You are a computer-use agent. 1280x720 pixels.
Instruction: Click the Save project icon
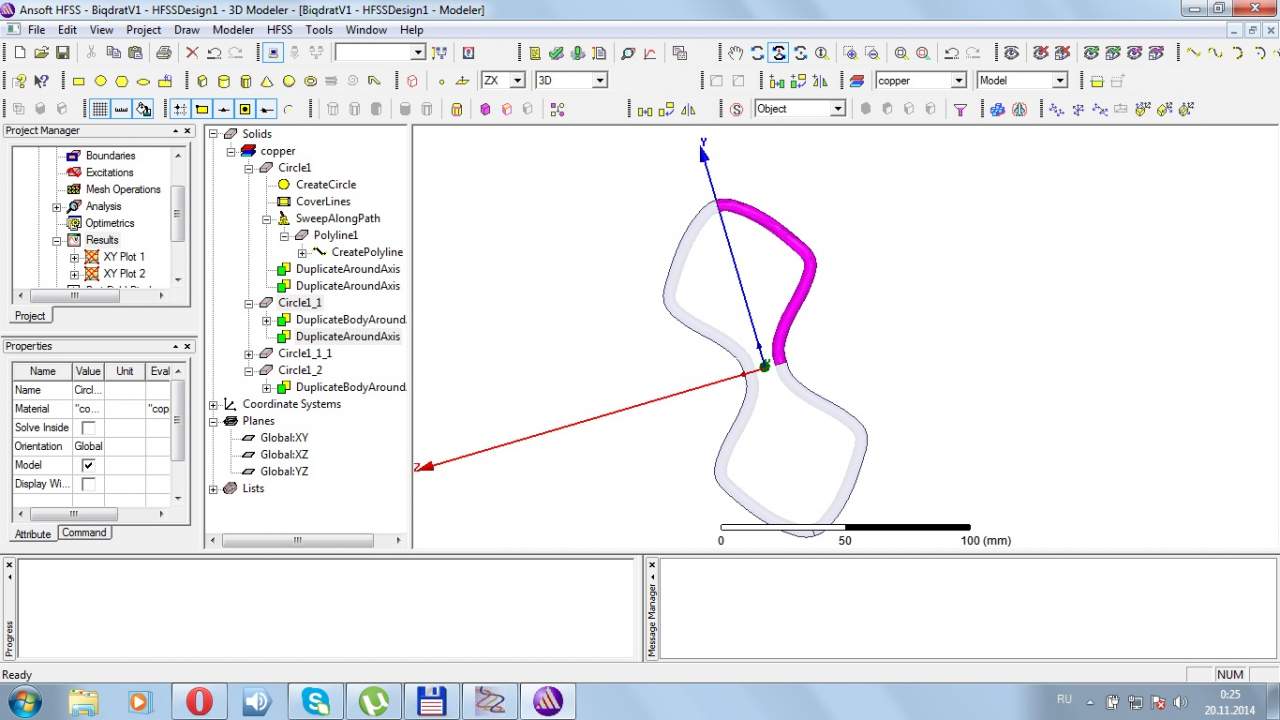(x=62, y=53)
